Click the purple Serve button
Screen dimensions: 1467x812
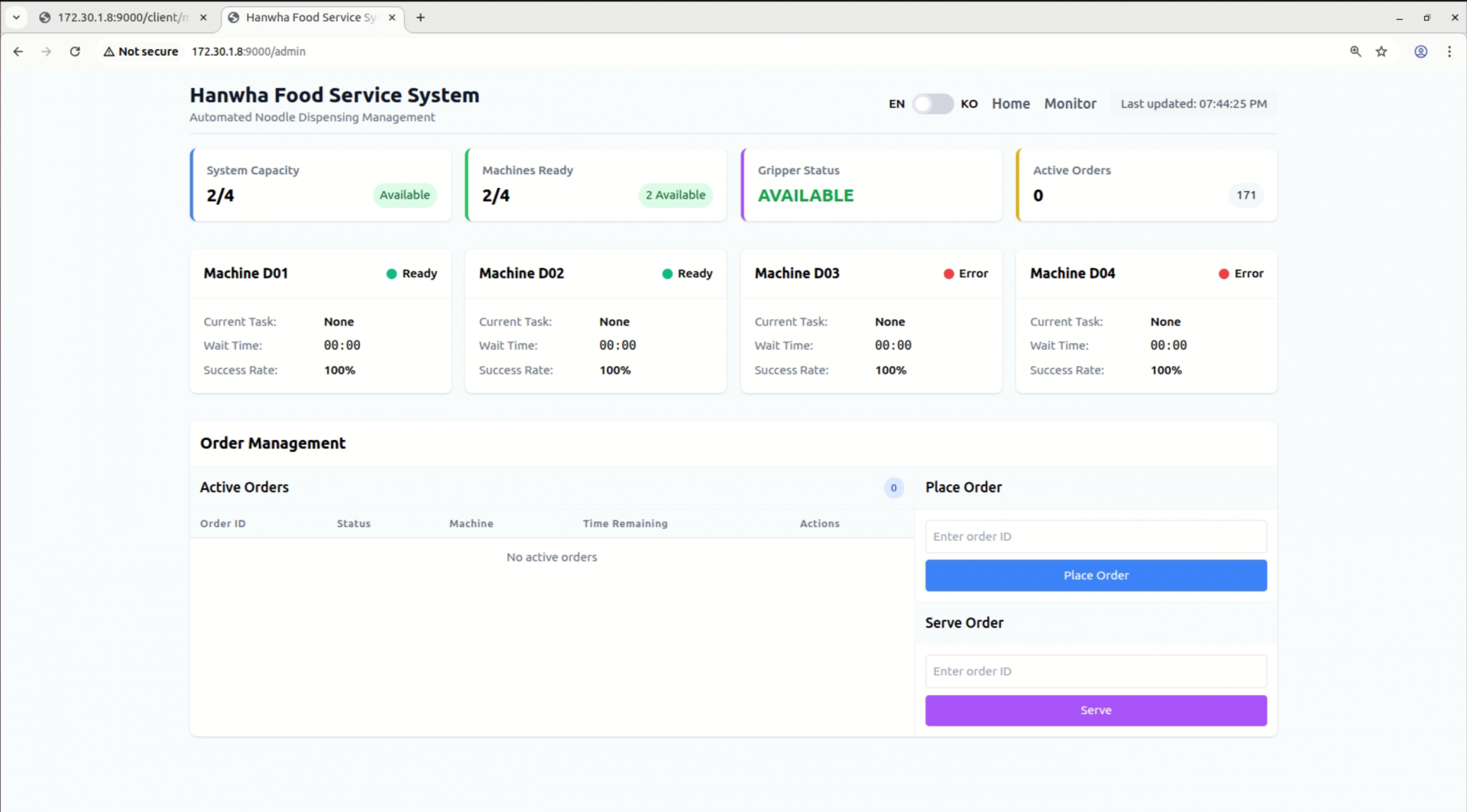click(x=1095, y=710)
